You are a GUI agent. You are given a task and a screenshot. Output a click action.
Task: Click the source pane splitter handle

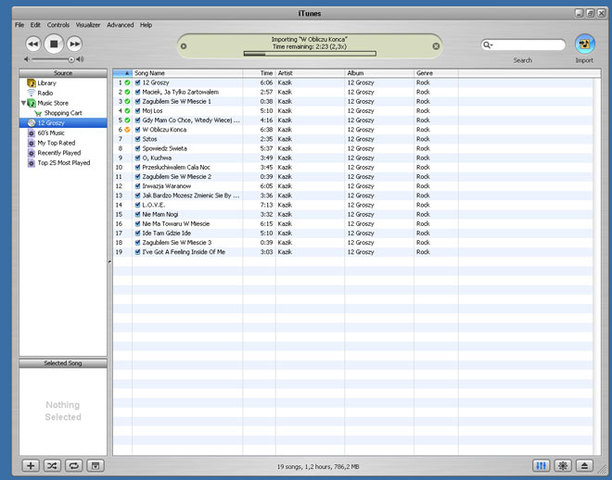pos(110,262)
